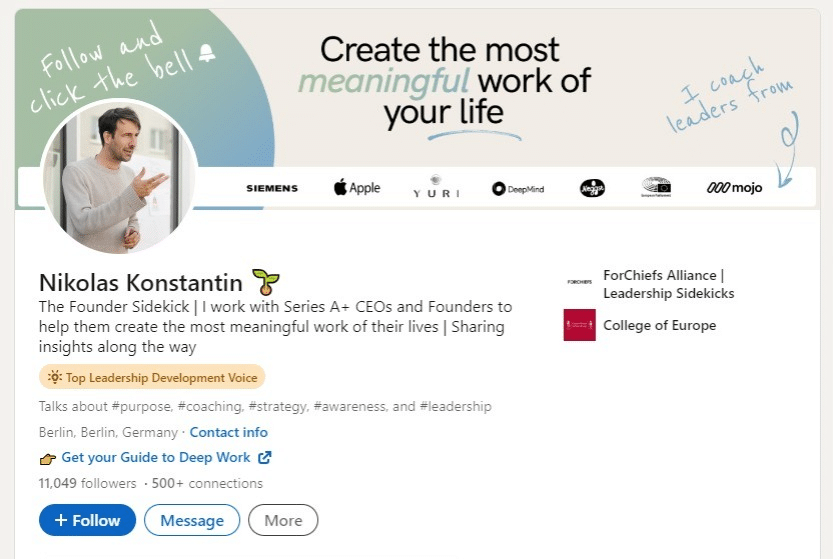This screenshot has height=559, width=833.
Task: Open the Message button
Action: (192, 520)
